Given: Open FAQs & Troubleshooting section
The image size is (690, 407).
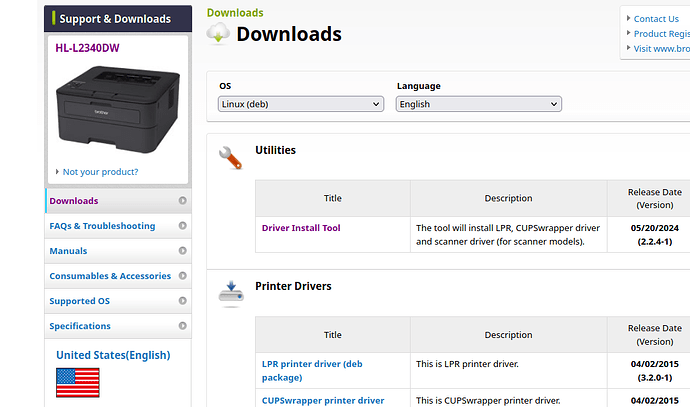Looking at the screenshot, I should click(x=118, y=226).
